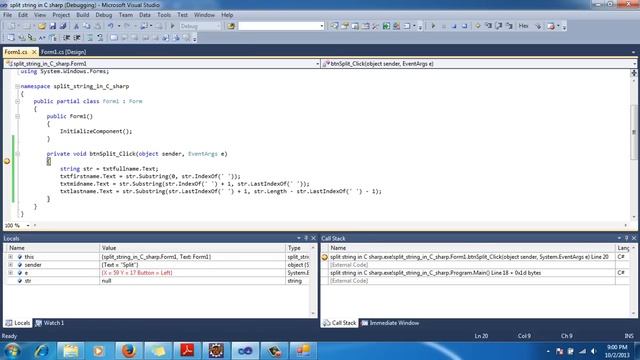Image resolution: width=640 pixels, height=360 pixels.
Task: Open the Debug menu
Action: tap(104, 15)
